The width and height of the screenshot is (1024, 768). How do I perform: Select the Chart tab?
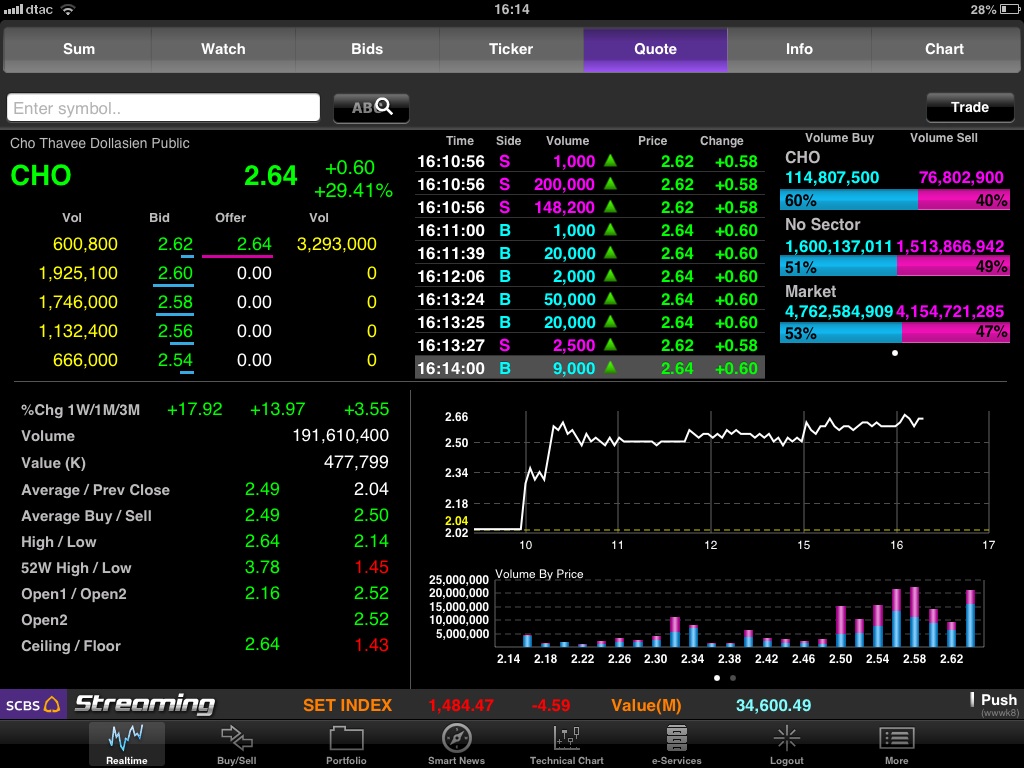[x=944, y=49]
